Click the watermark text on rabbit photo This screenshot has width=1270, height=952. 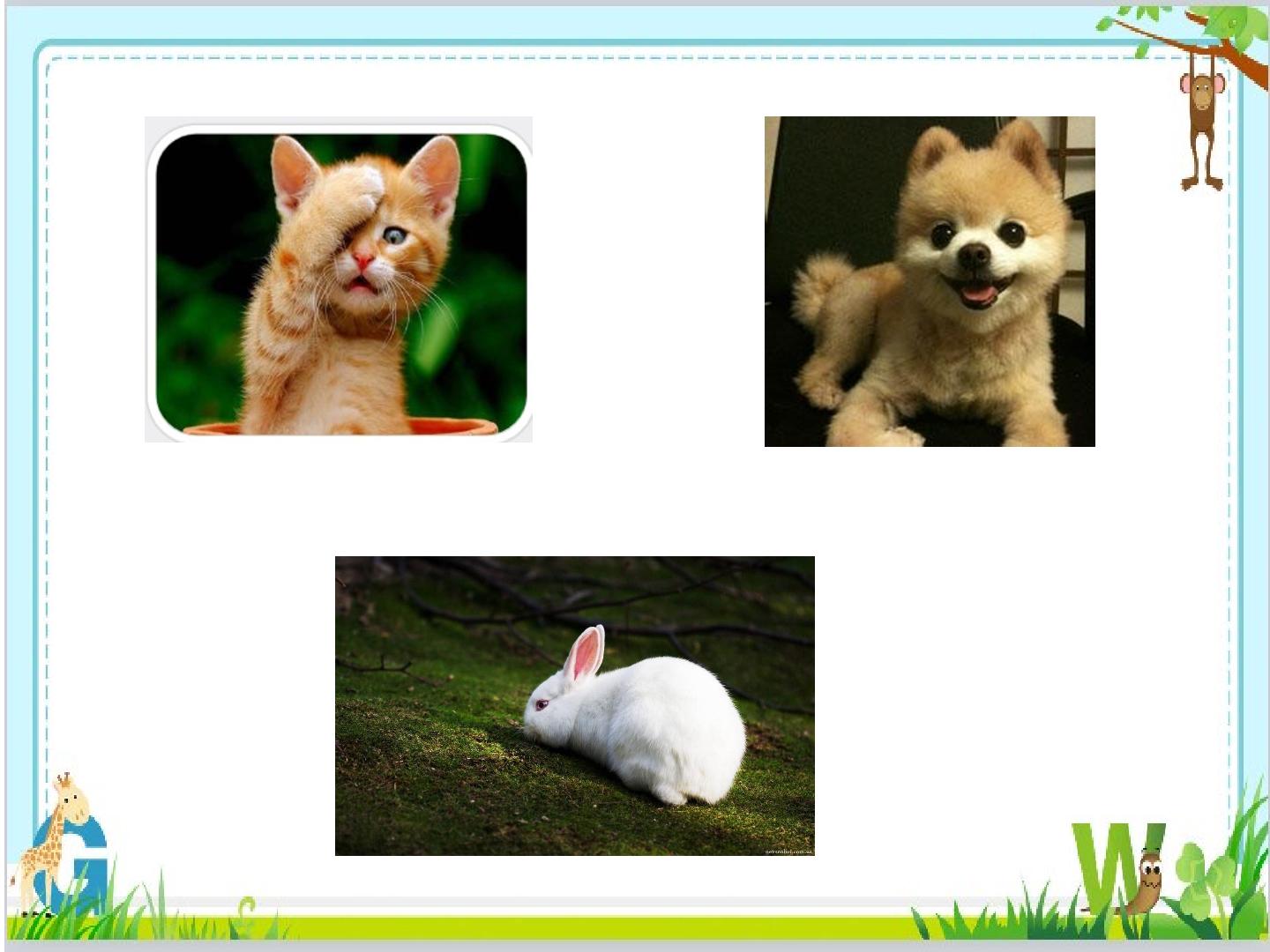click(x=787, y=850)
